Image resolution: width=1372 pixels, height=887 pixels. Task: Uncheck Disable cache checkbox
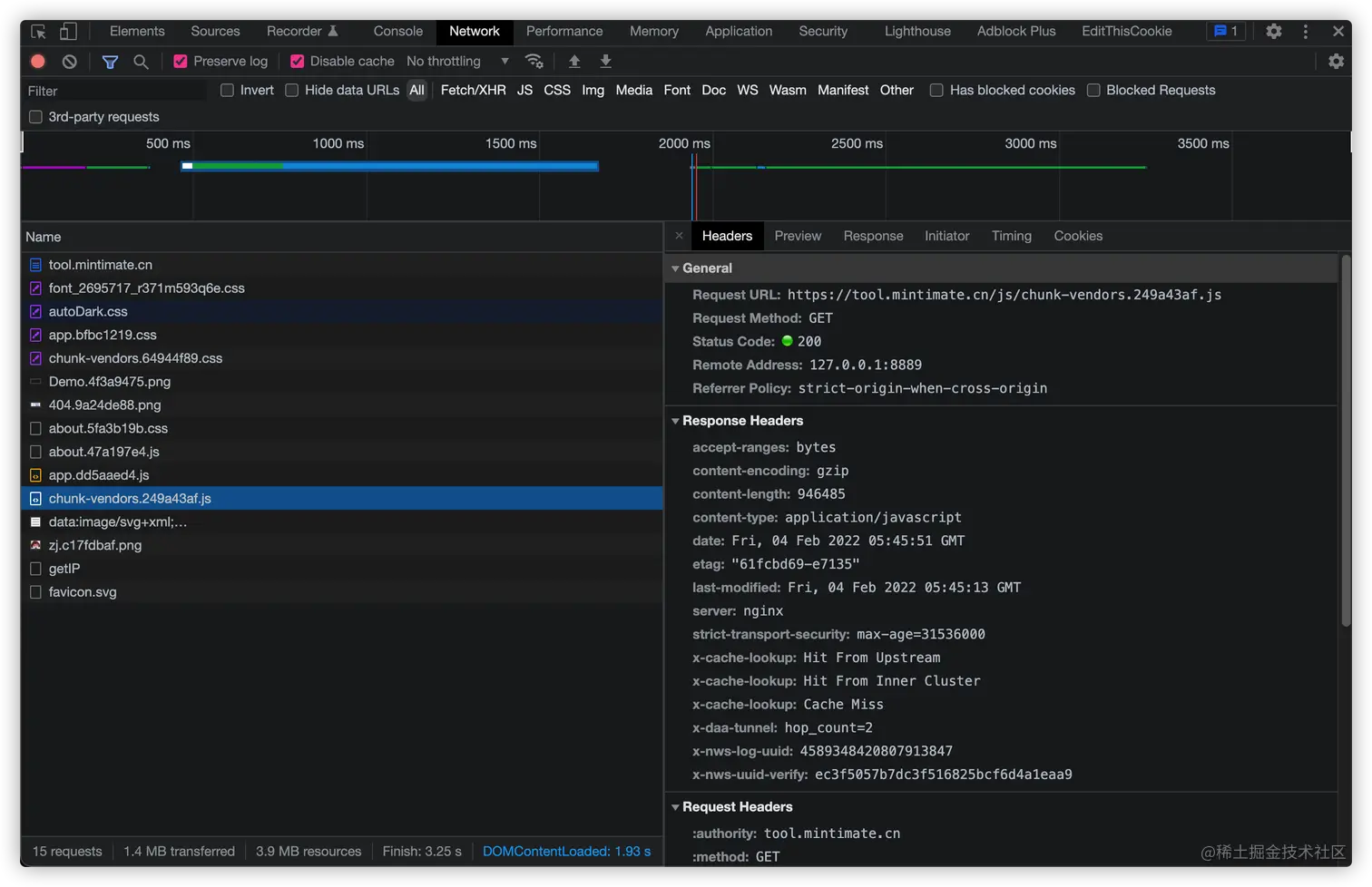point(297,62)
